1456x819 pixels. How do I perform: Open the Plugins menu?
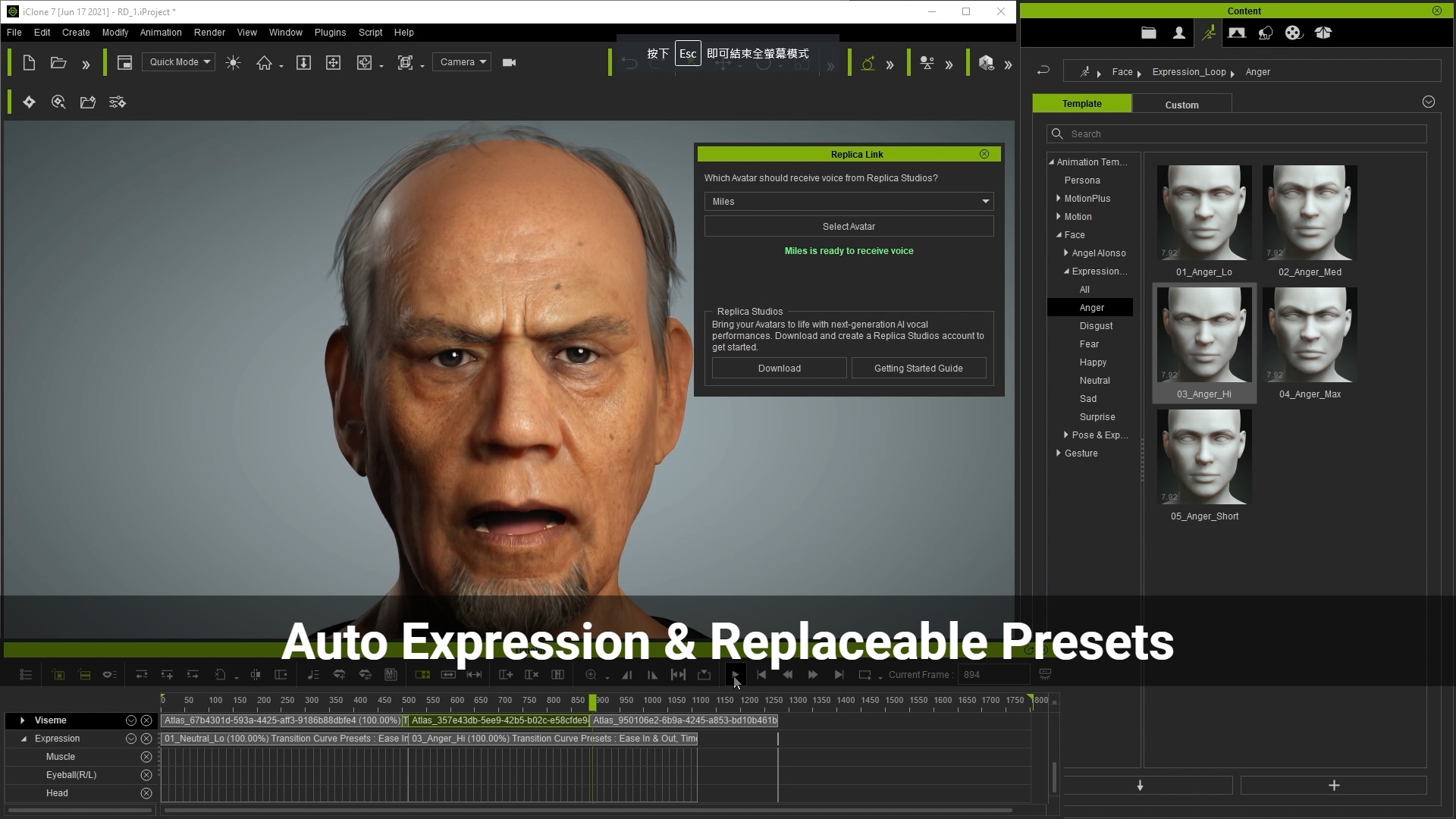point(330,33)
